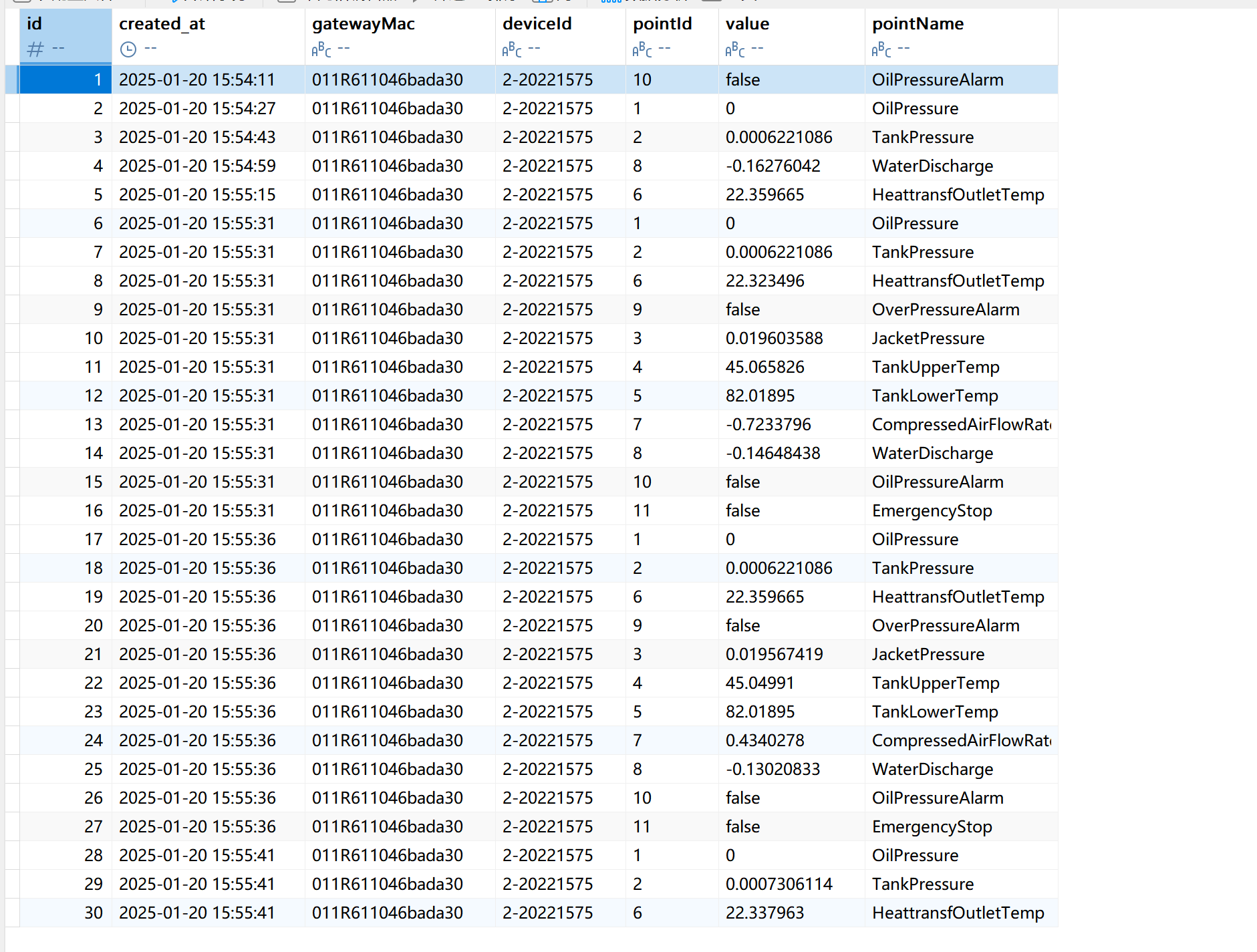Select the cell containing value 82.01895 in row 12
This screenshot has height=952, width=1257.
pyautogui.click(x=760, y=395)
